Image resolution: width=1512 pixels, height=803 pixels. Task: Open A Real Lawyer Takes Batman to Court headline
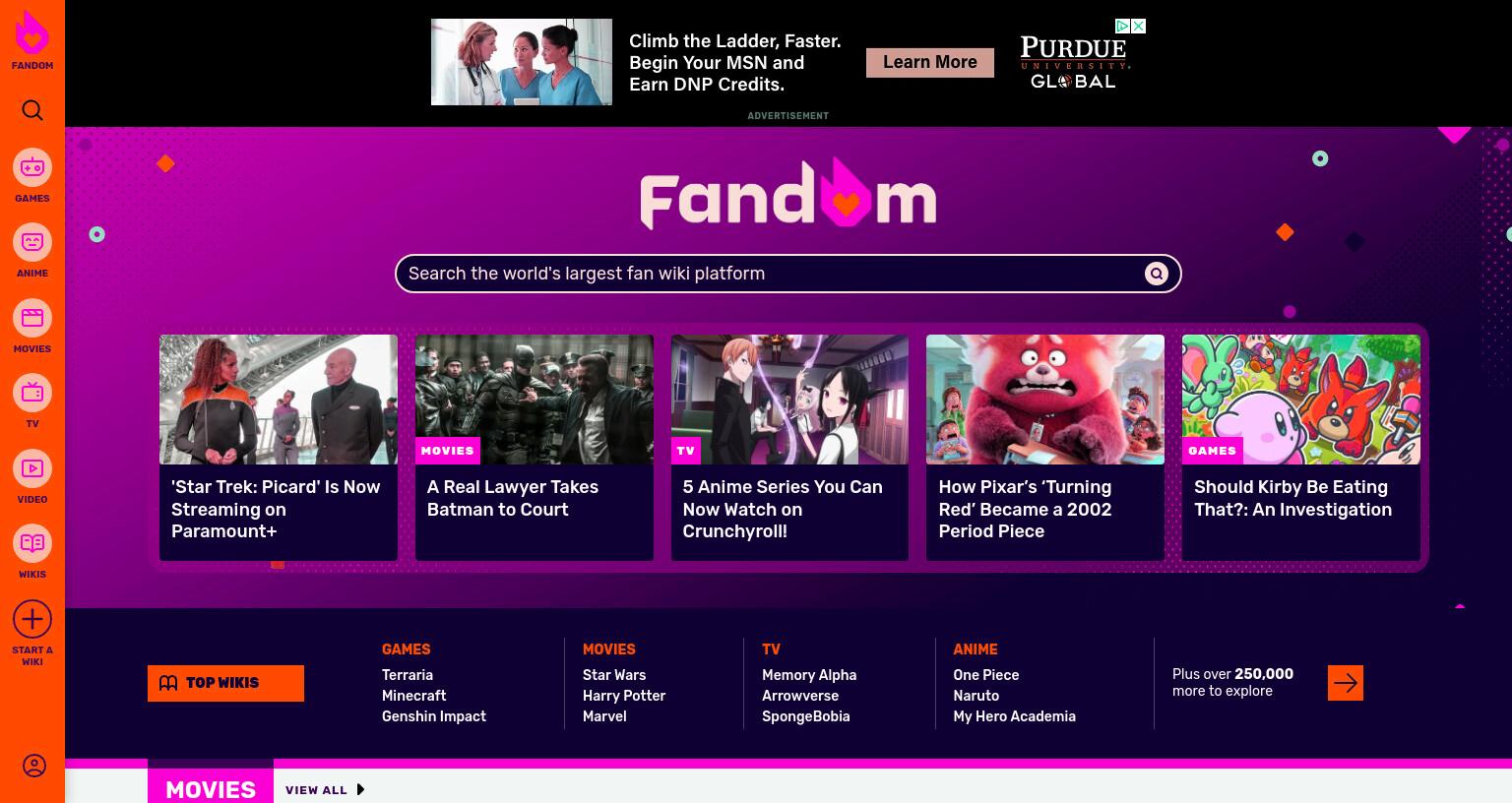(513, 498)
